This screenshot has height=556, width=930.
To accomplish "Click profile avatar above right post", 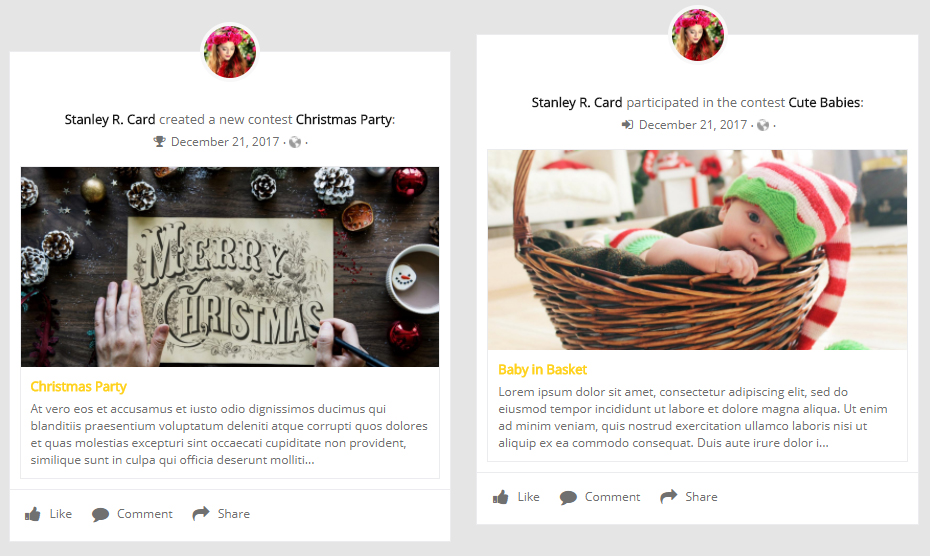I will point(697,35).
